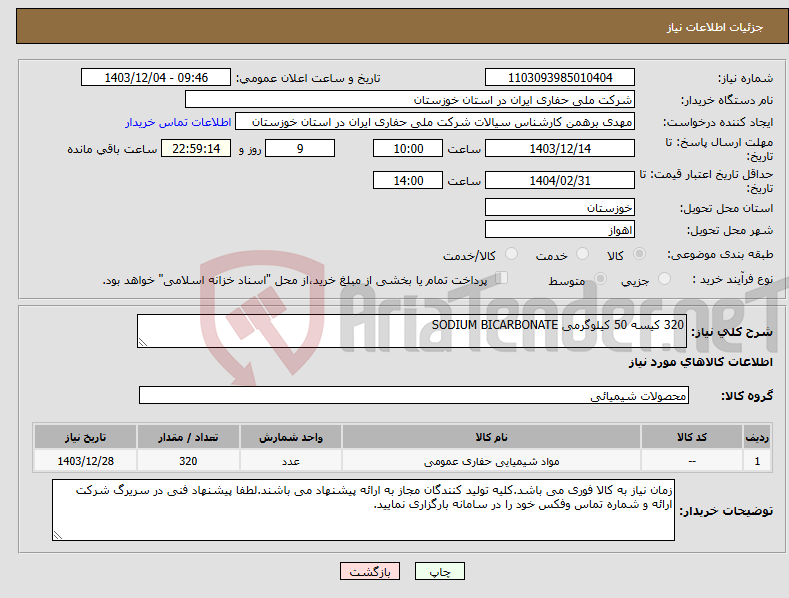Click the بازگشت (back) button
Screen dimensions: 789x598
click(370, 571)
